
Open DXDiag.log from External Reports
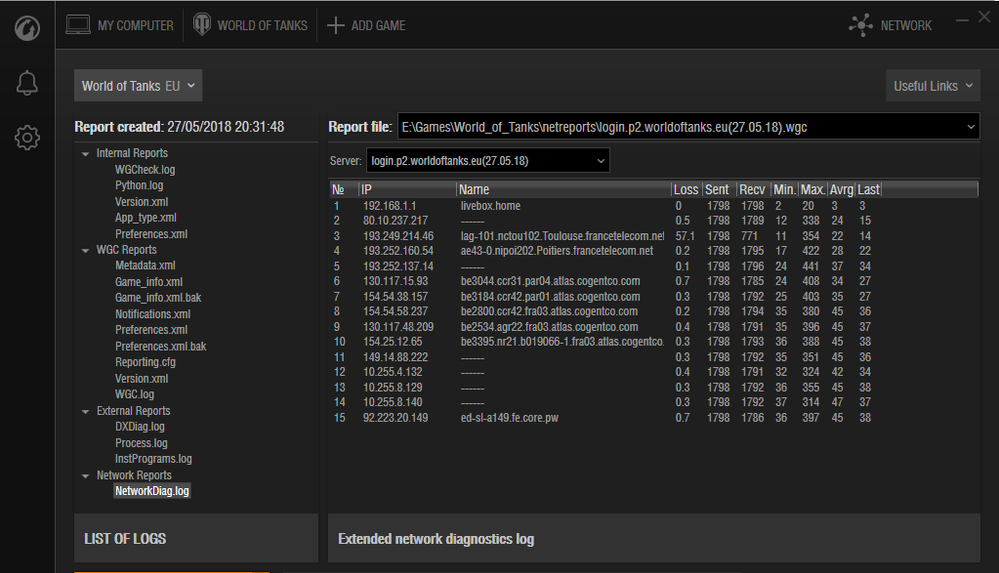(x=139, y=427)
